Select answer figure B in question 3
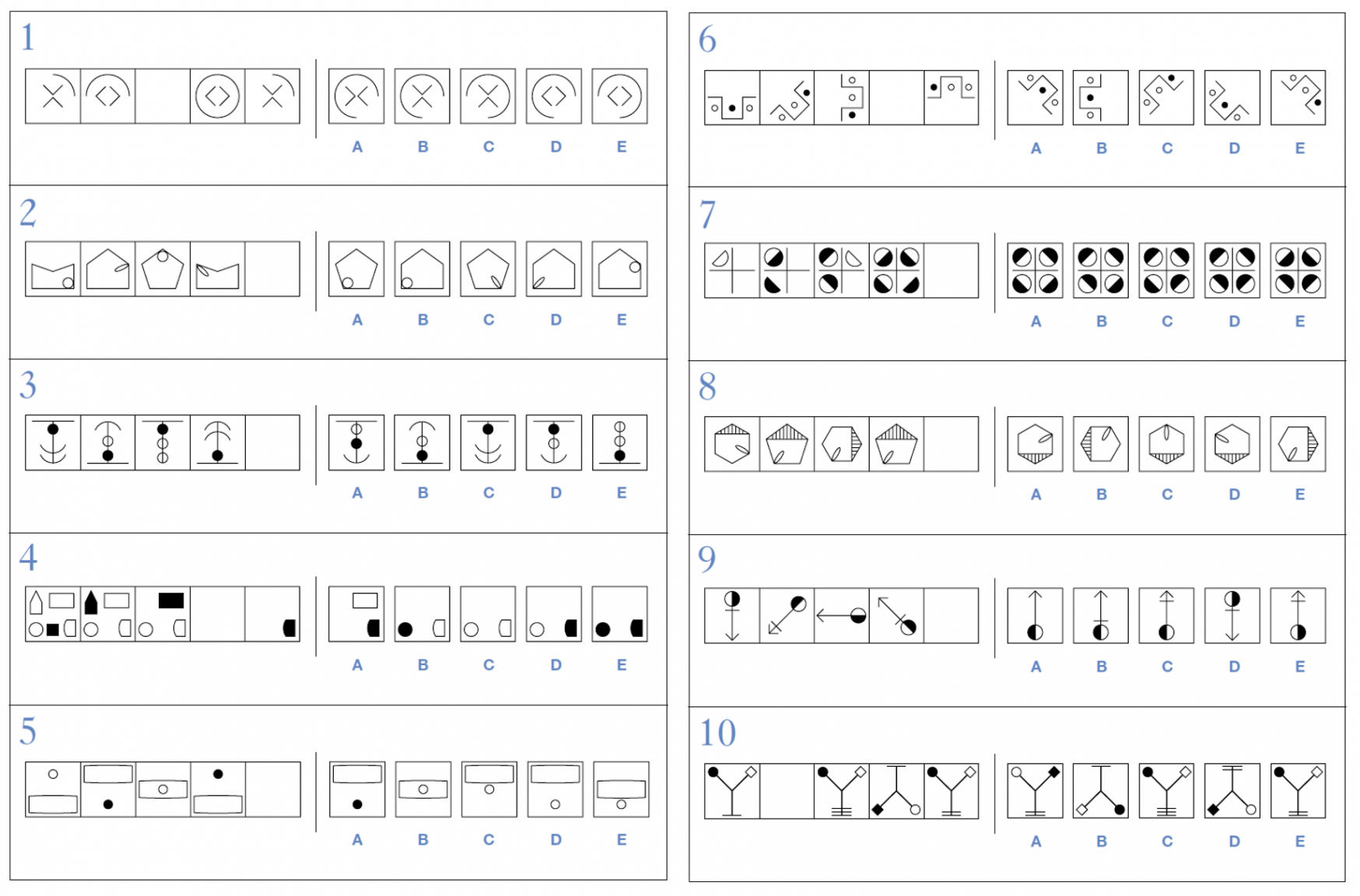1360x896 pixels. tap(422, 443)
